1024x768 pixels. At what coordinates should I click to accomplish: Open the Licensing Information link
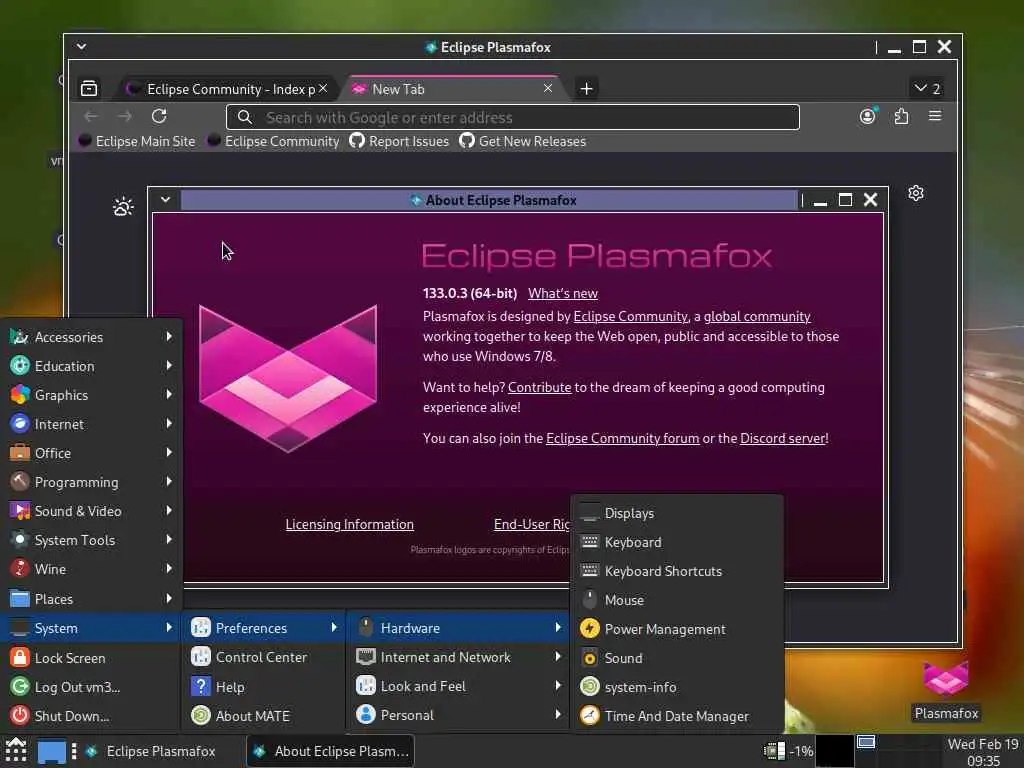(x=349, y=524)
